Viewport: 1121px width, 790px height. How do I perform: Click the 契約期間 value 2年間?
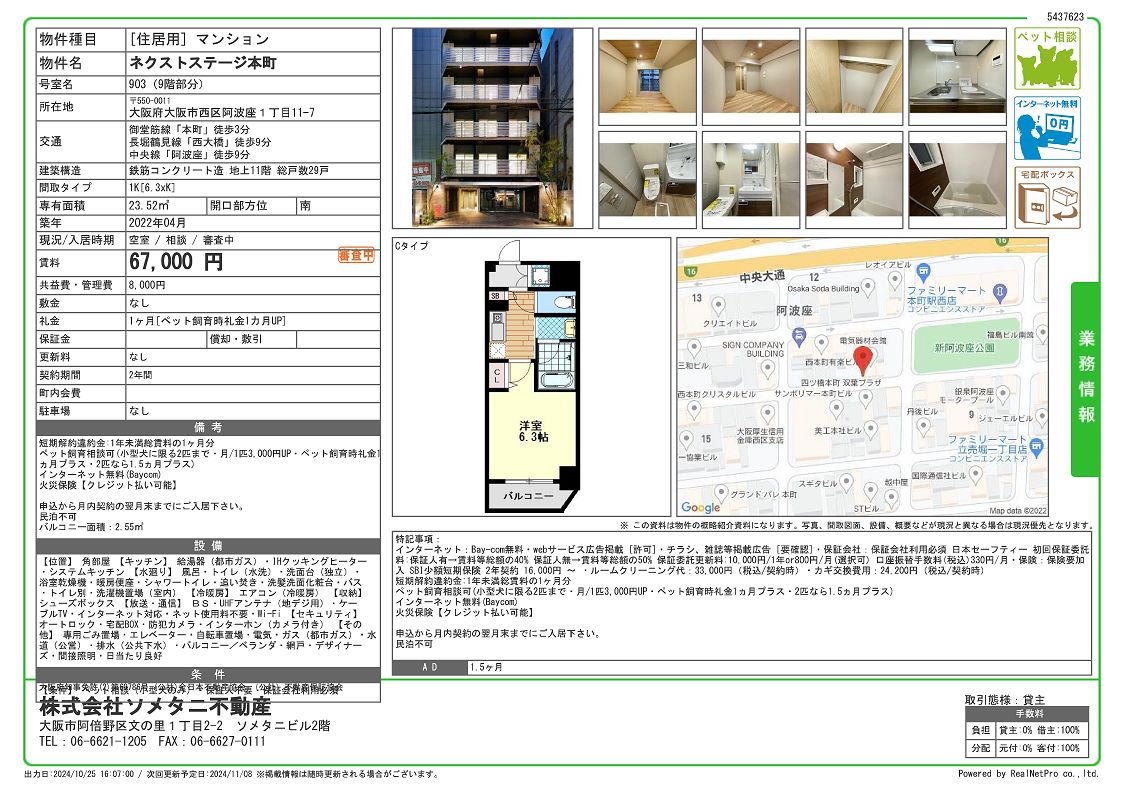click(x=140, y=375)
